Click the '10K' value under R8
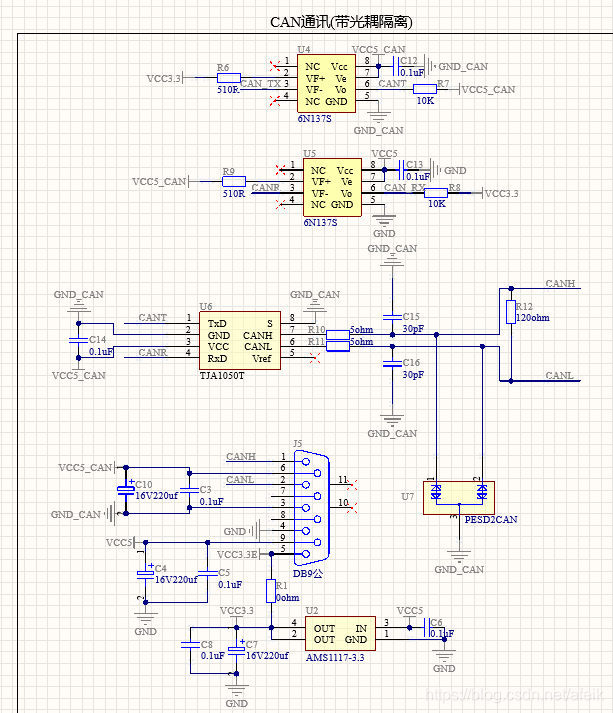The image size is (613, 713). click(437, 204)
